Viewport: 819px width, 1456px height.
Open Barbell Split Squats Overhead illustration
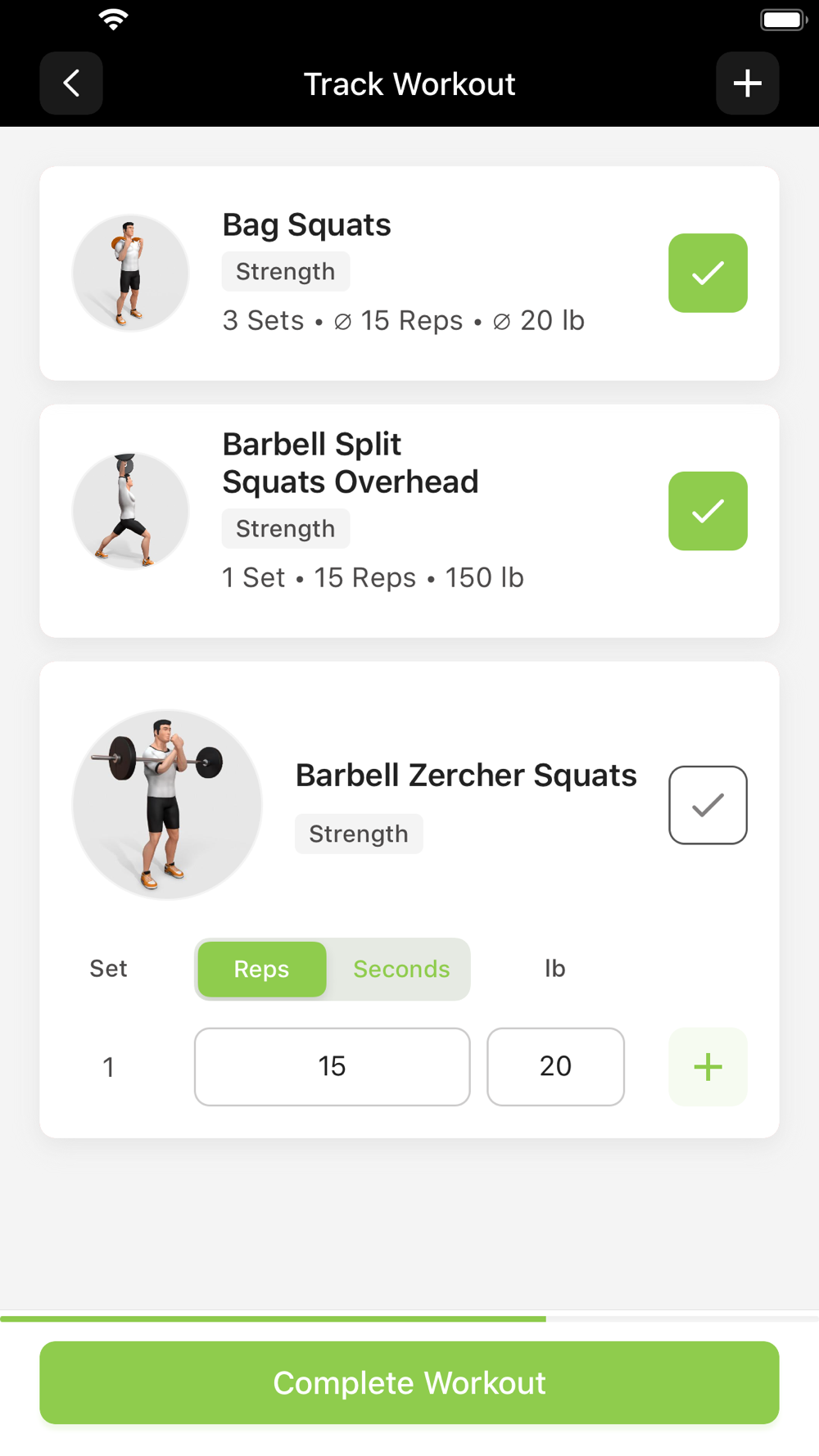click(130, 511)
